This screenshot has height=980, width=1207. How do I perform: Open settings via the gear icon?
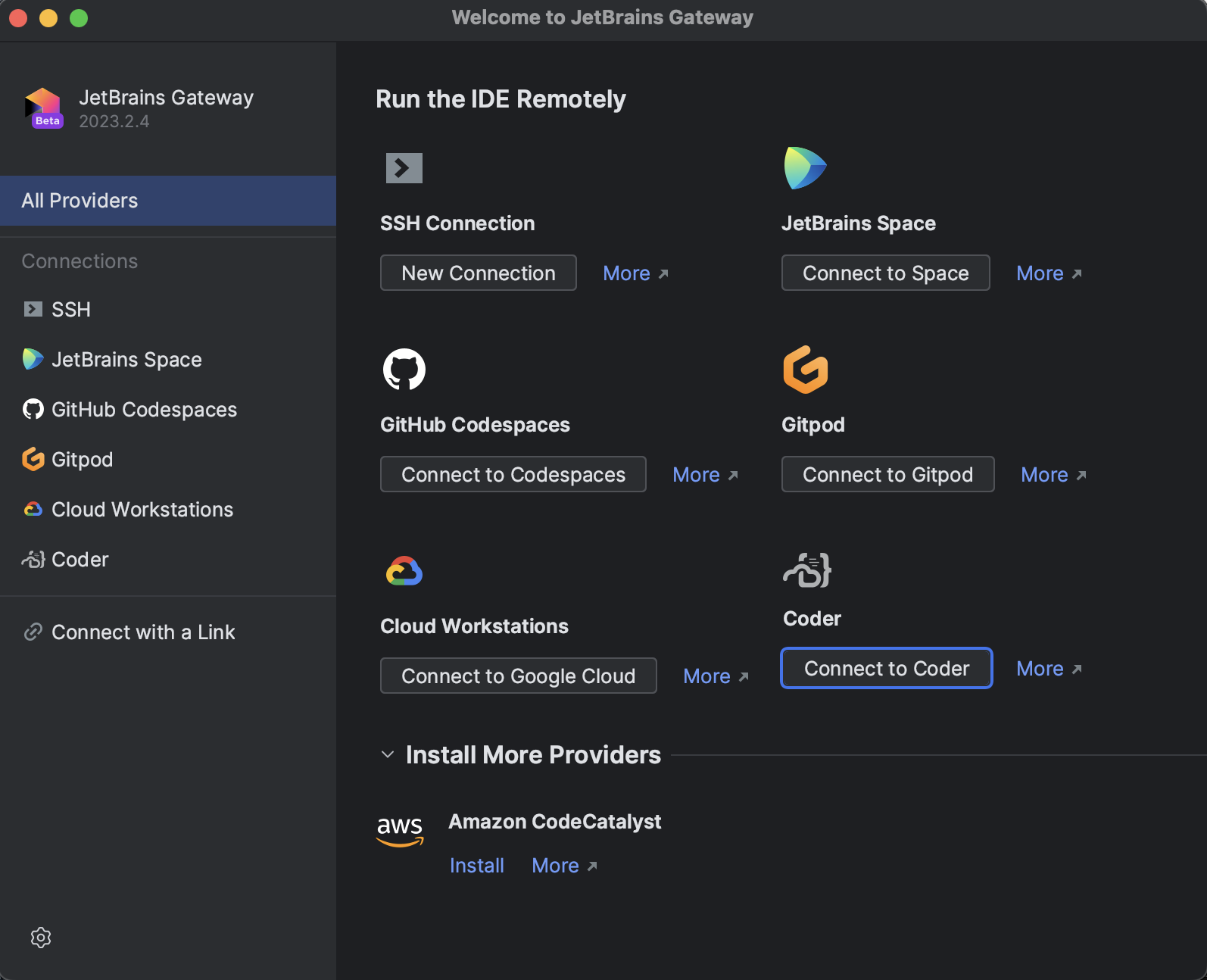point(41,938)
